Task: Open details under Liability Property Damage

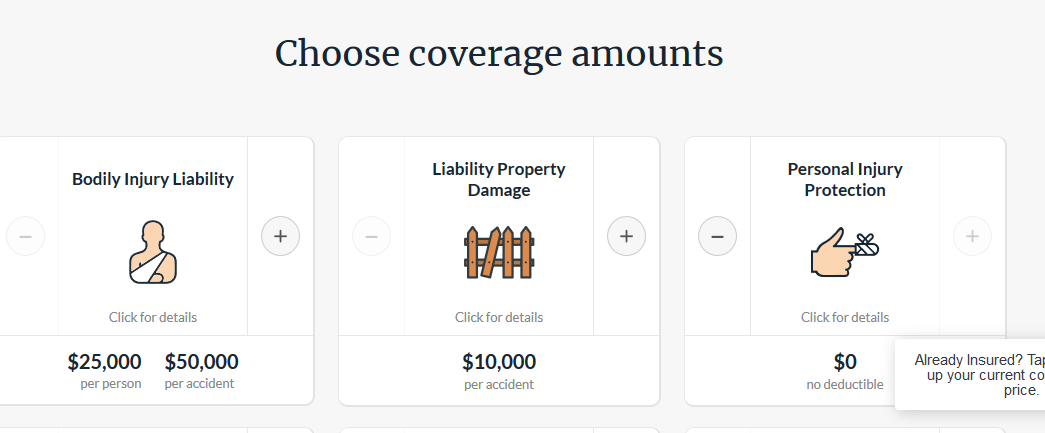Action: tap(499, 317)
